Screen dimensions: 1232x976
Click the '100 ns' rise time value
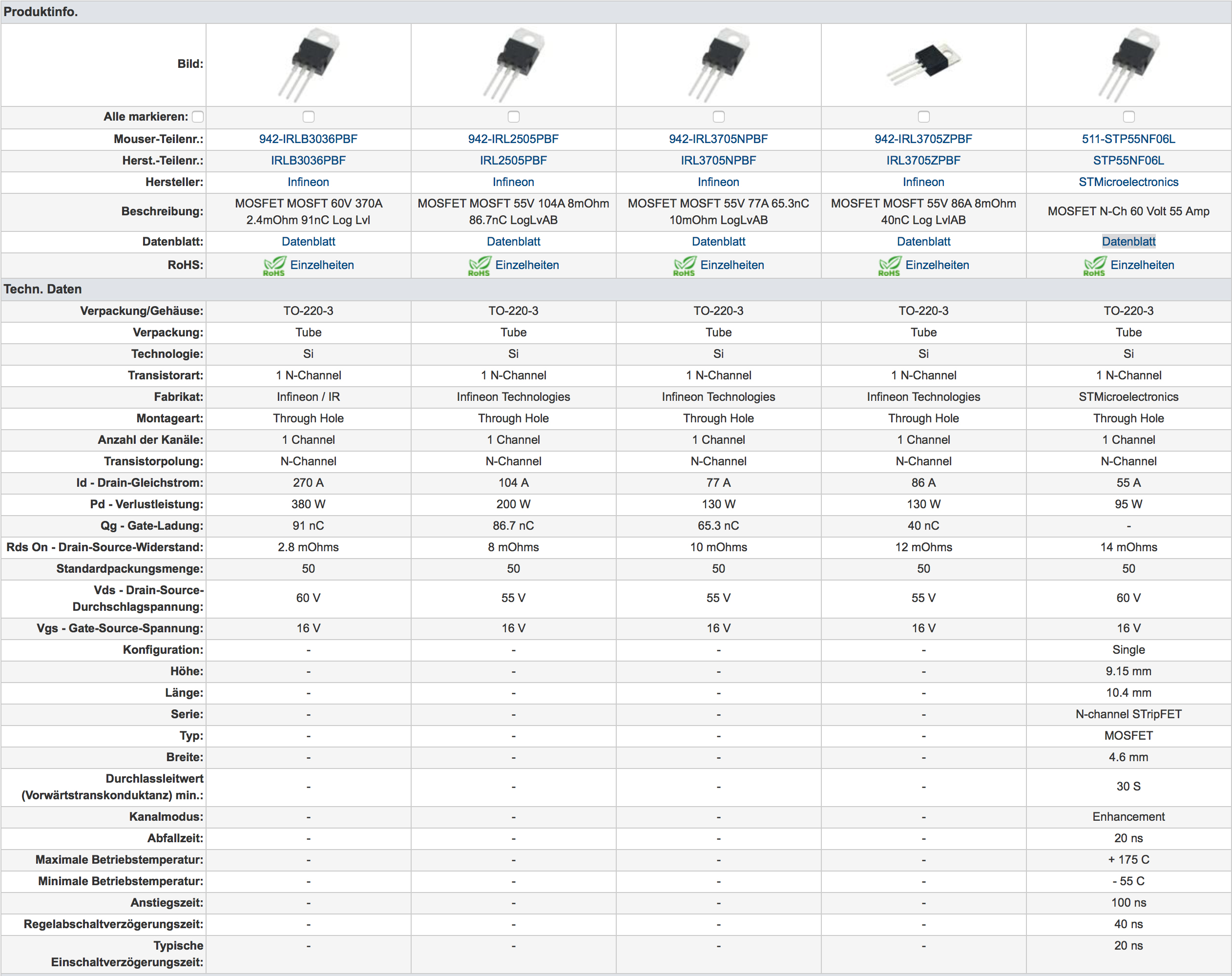tap(1129, 903)
